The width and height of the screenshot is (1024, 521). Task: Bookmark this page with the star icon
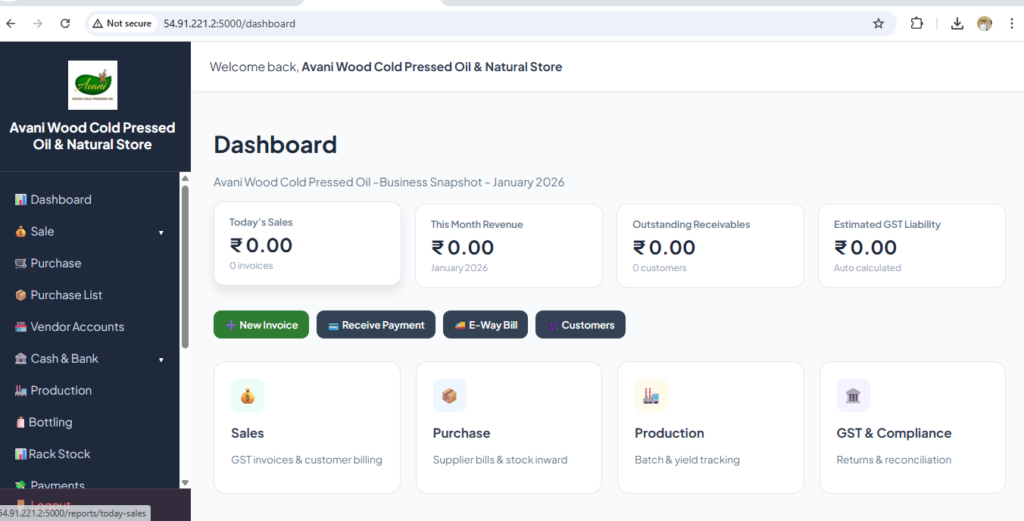pyautogui.click(x=878, y=24)
